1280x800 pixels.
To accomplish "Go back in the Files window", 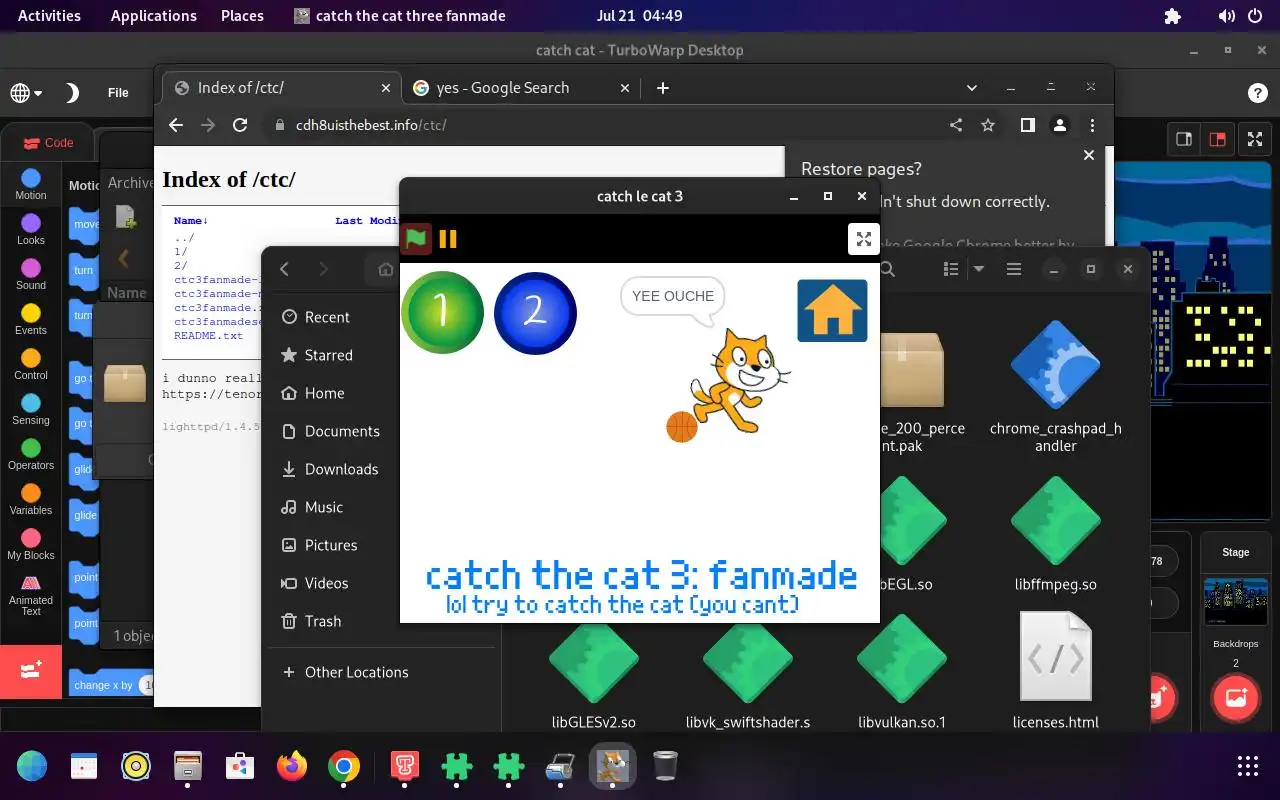I will (285, 269).
